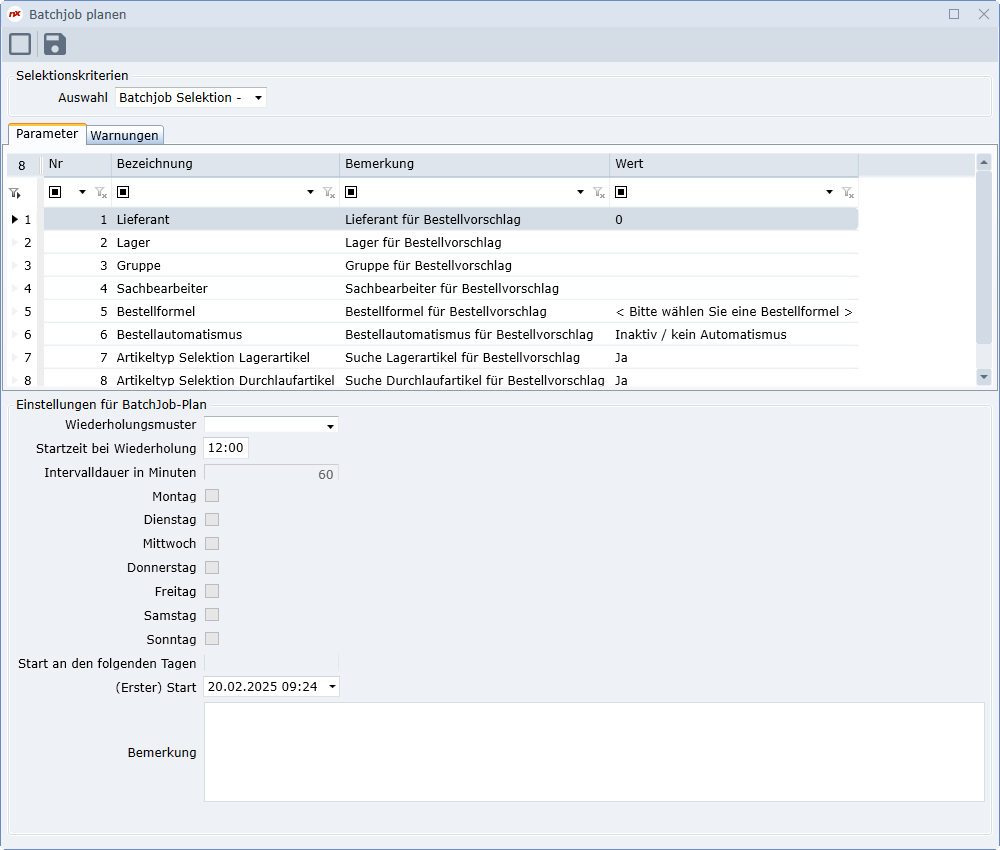Click the save disk icon in toolbar
1000x850 pixels.
coord(55,44)
